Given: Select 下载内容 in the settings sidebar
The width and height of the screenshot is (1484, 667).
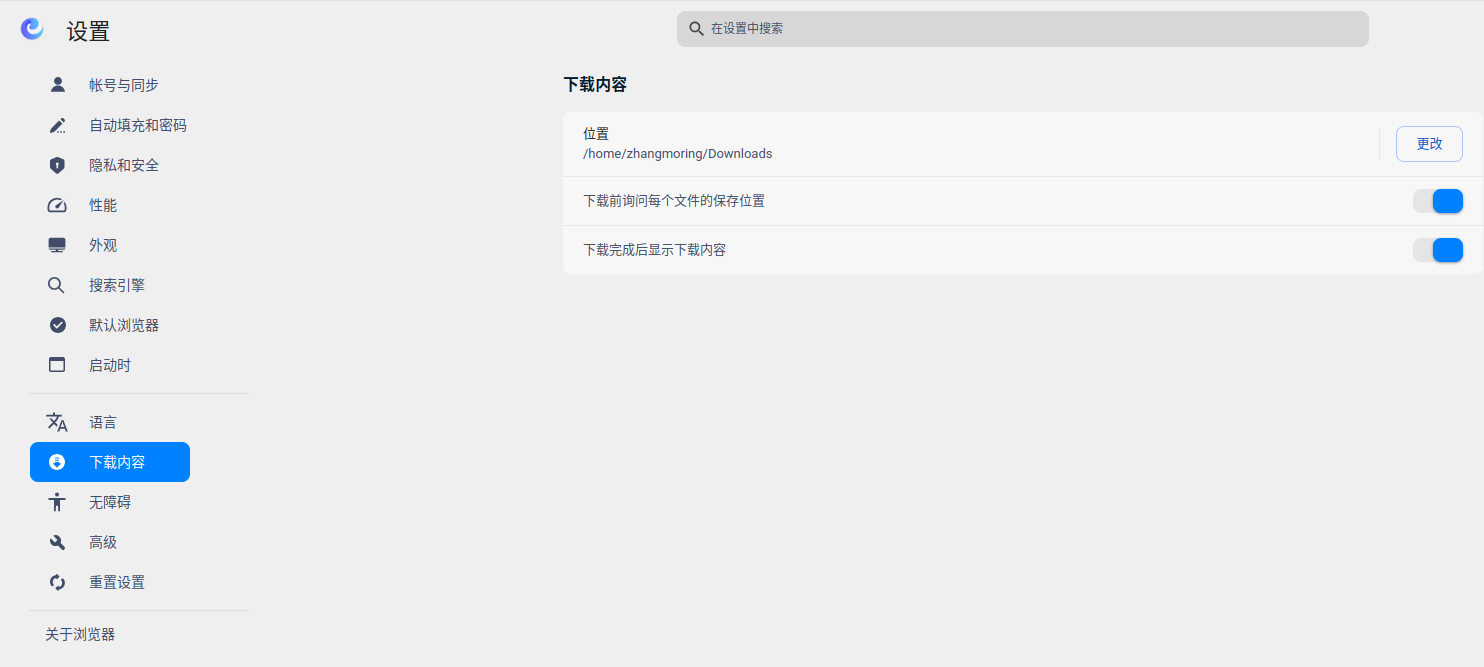Looking at the screenshot, I should pyautogui.click(x=110, y=462).
